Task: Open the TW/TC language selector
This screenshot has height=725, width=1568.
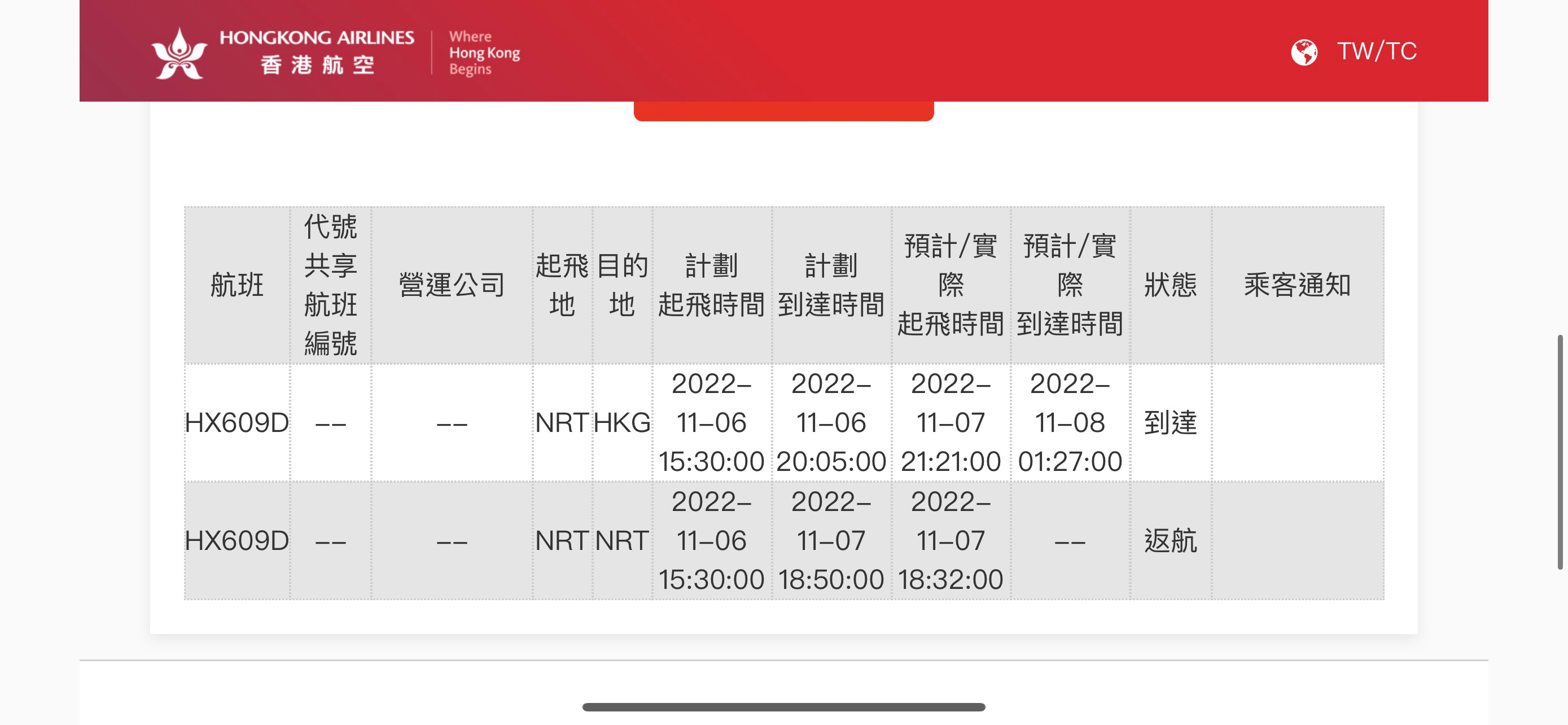Action: click(x=1376, y=51)
